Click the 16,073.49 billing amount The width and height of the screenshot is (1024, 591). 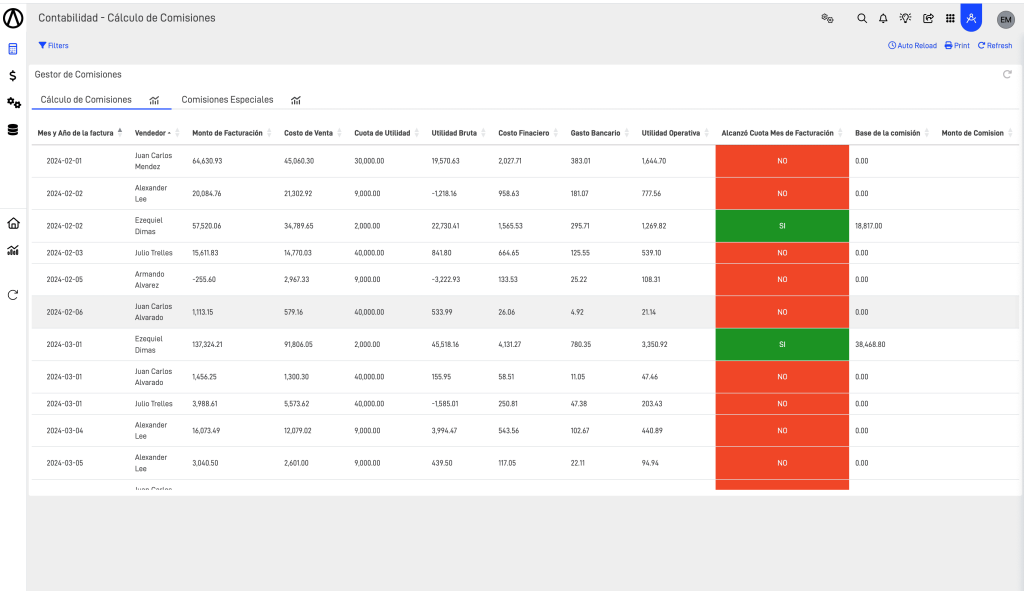(x=206, y=431)
